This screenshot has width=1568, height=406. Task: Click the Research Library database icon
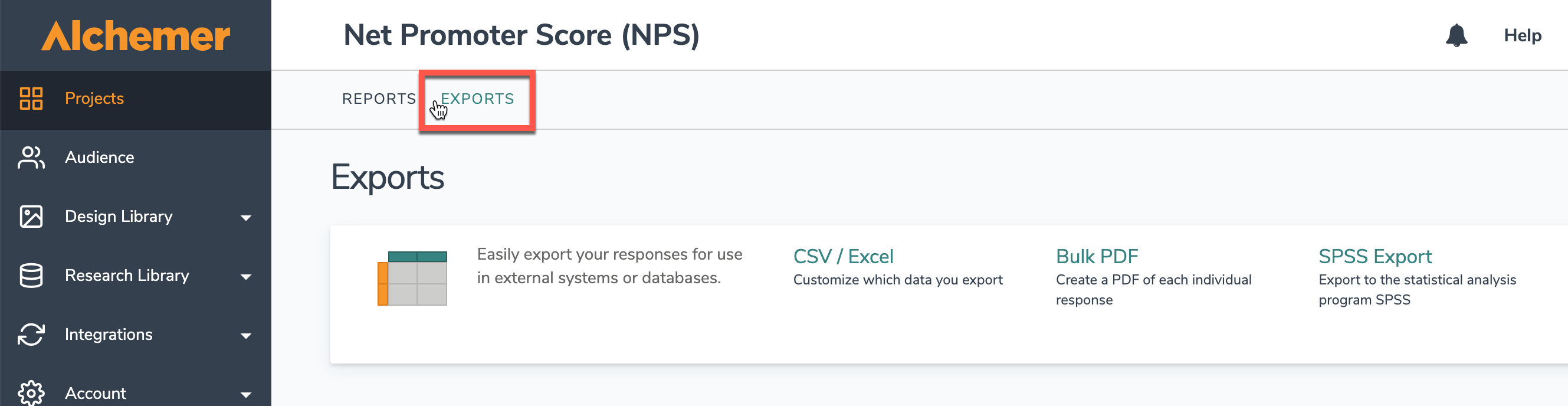point(31,275)
